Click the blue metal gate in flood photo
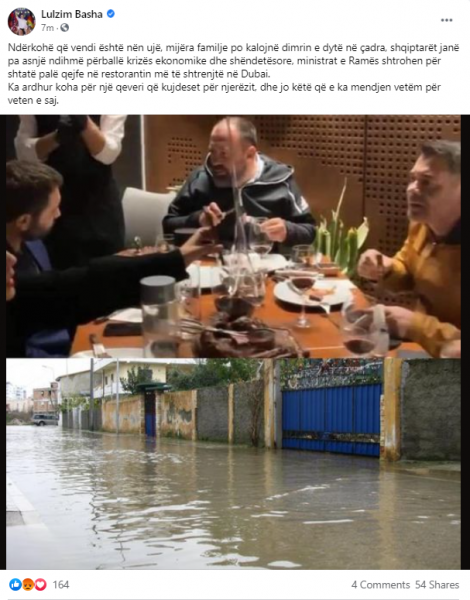 331,420
